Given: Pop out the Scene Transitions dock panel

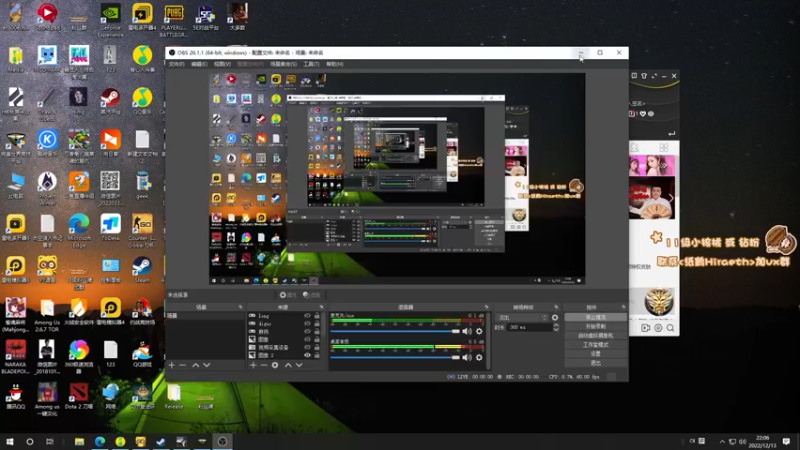Looking at the screenshot, I should tap(556, 307).
